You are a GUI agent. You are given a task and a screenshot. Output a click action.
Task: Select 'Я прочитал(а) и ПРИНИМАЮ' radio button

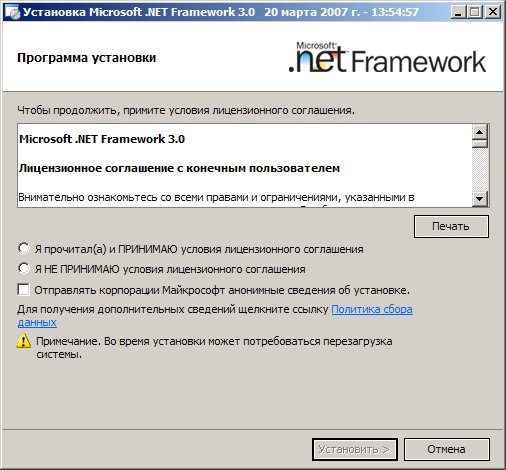(24, 249)
